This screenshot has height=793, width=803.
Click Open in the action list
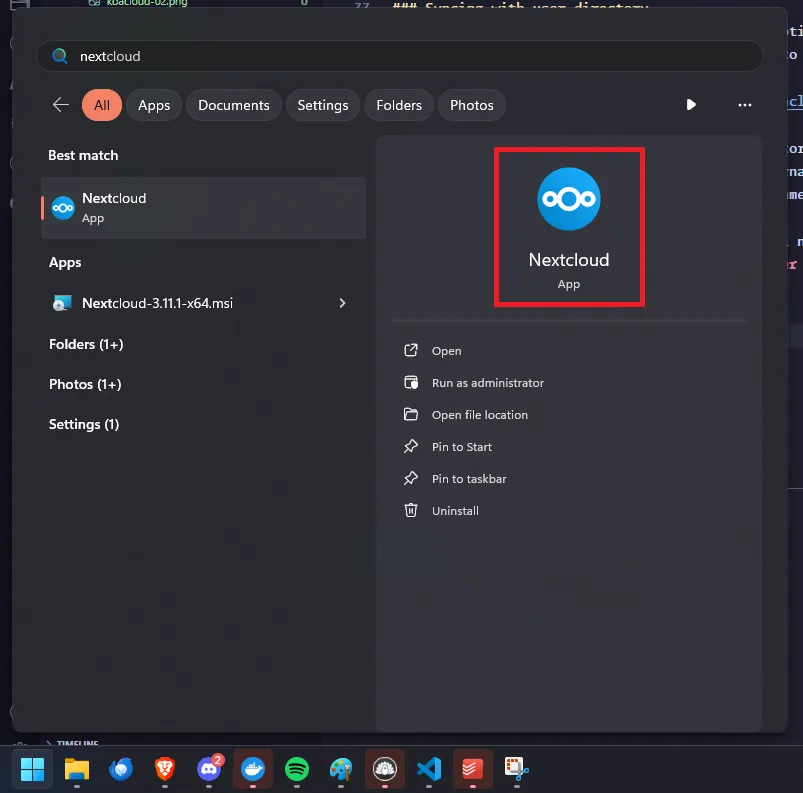coord(446,351)
